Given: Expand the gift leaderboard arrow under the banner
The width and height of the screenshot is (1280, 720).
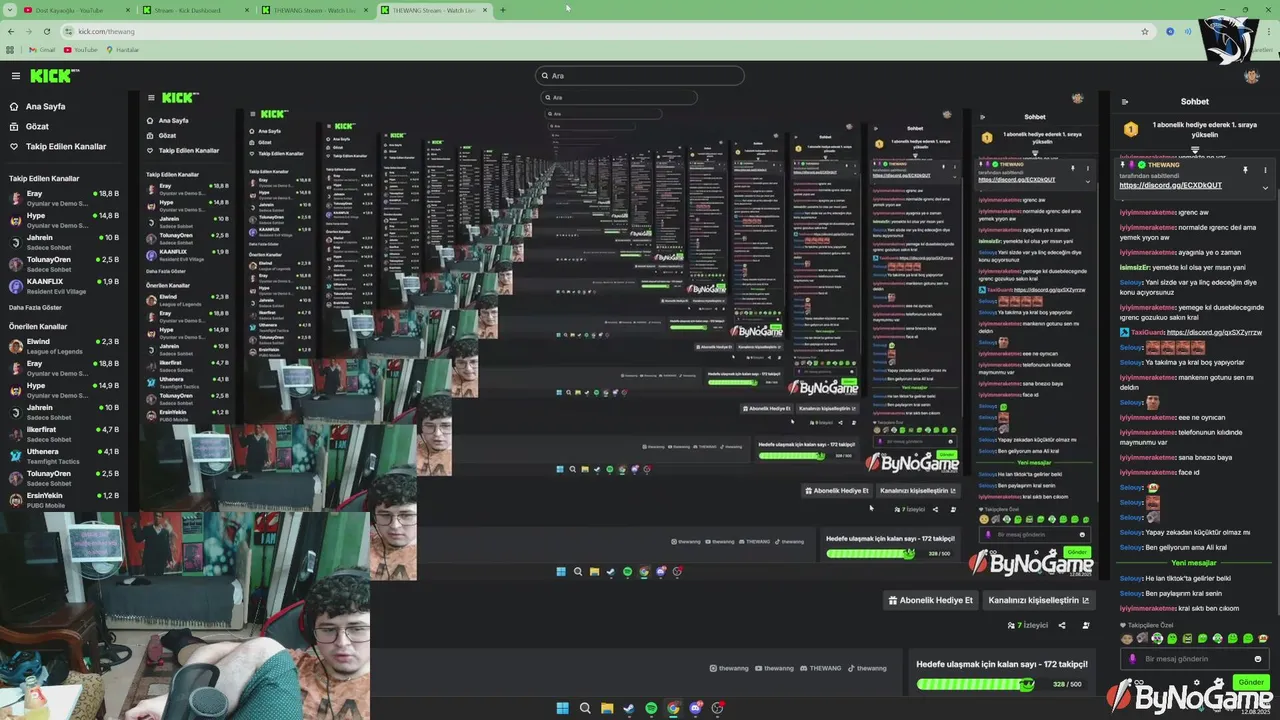Looking at the screenshot, I should 1195,150.
